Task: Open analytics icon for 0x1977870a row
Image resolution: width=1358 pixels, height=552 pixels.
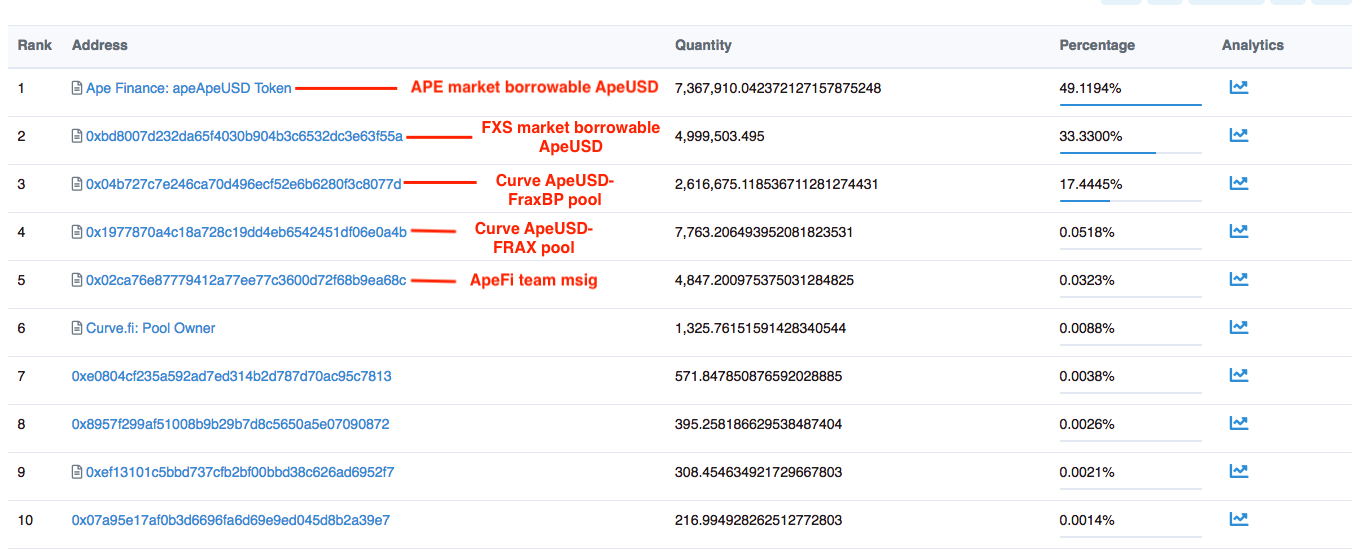Action: [1238, 231]
